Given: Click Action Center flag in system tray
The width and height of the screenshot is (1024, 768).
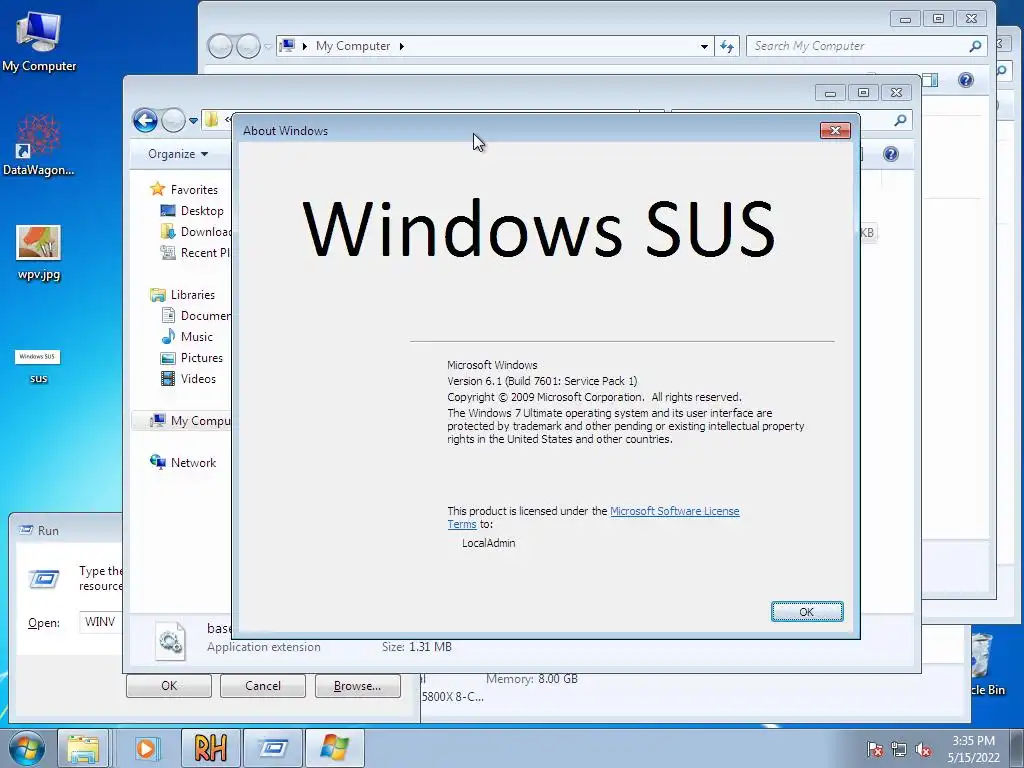Looking at the screenshot, I should pyautogui.click(x=874, y=749).
